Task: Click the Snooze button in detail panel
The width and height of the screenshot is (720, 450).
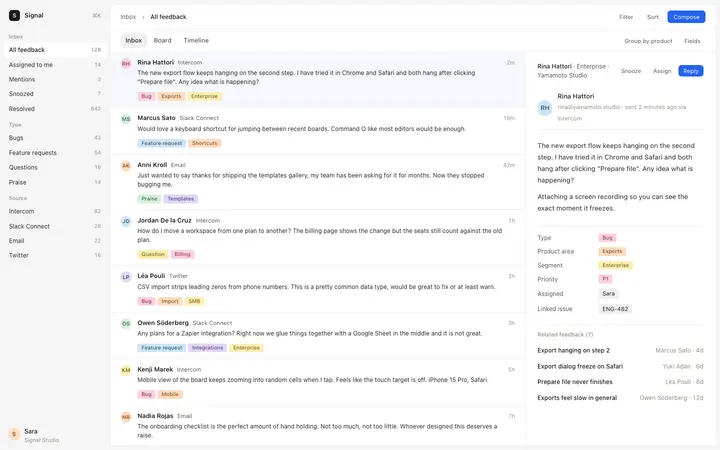Action: coord(630,71)
